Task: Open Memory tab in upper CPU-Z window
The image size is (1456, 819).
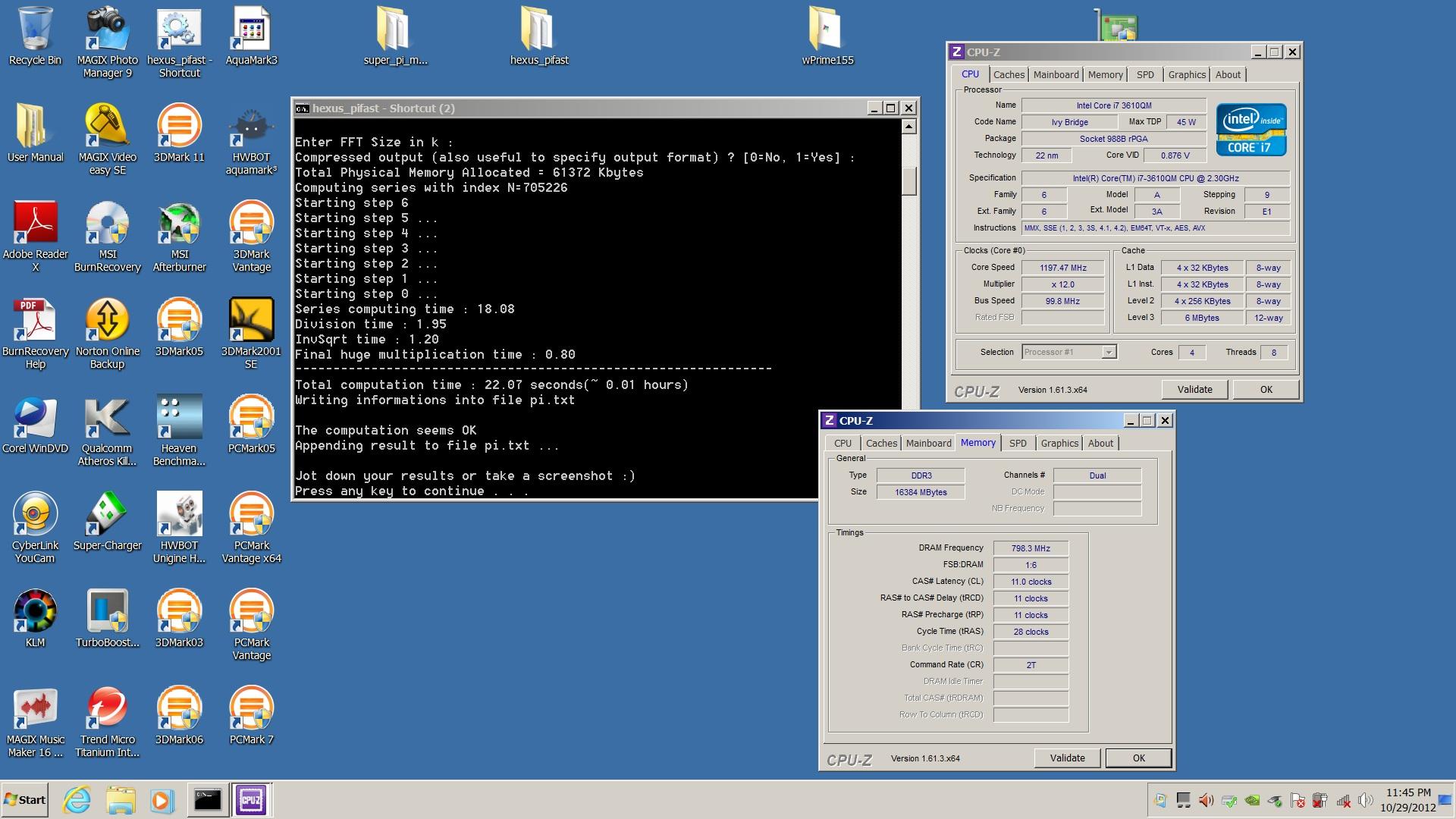Action: (x=1105, y=74)
